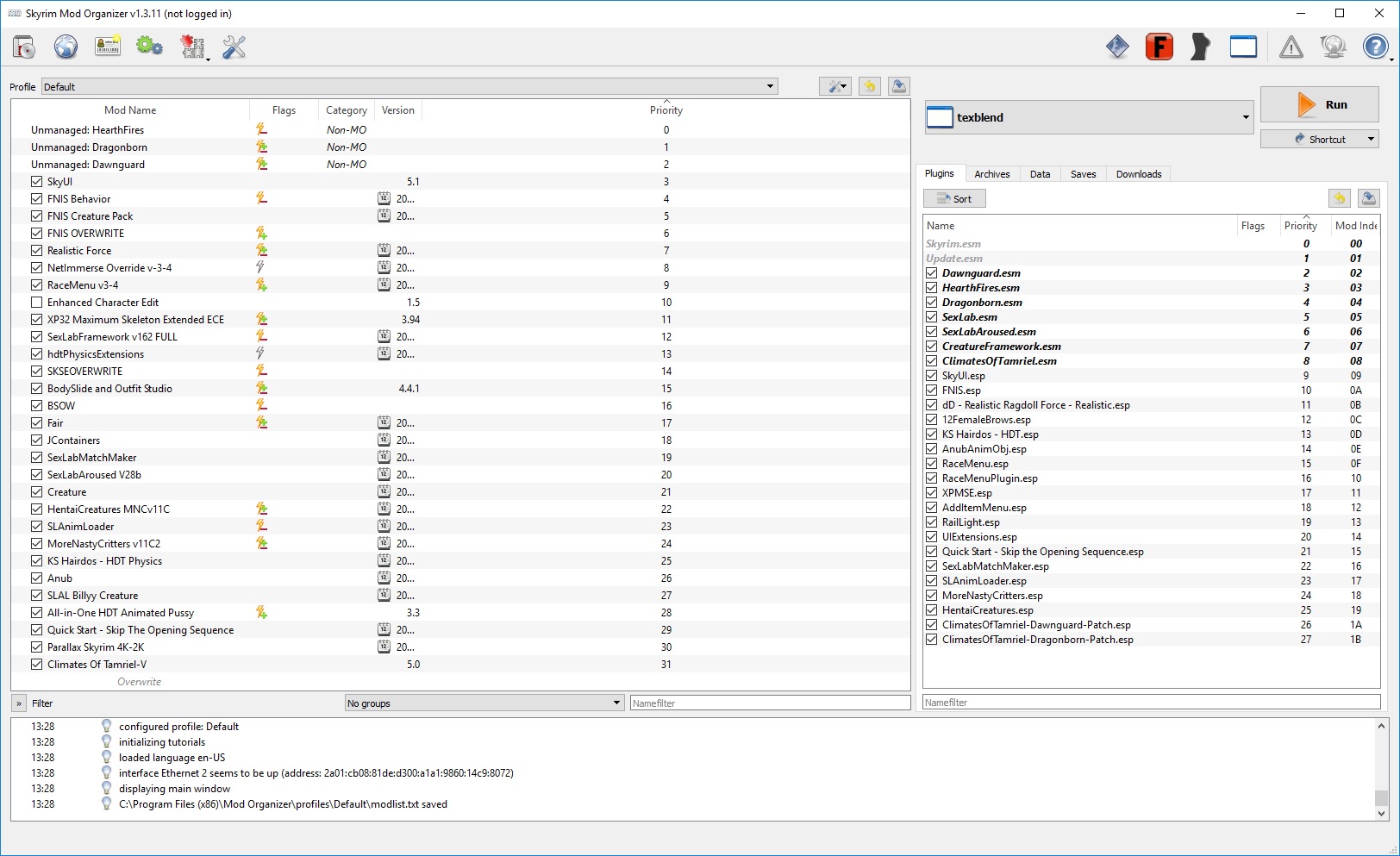Switch to the Downloads tab
The width and height of the screenshot is (1400, 856).
1139,174
